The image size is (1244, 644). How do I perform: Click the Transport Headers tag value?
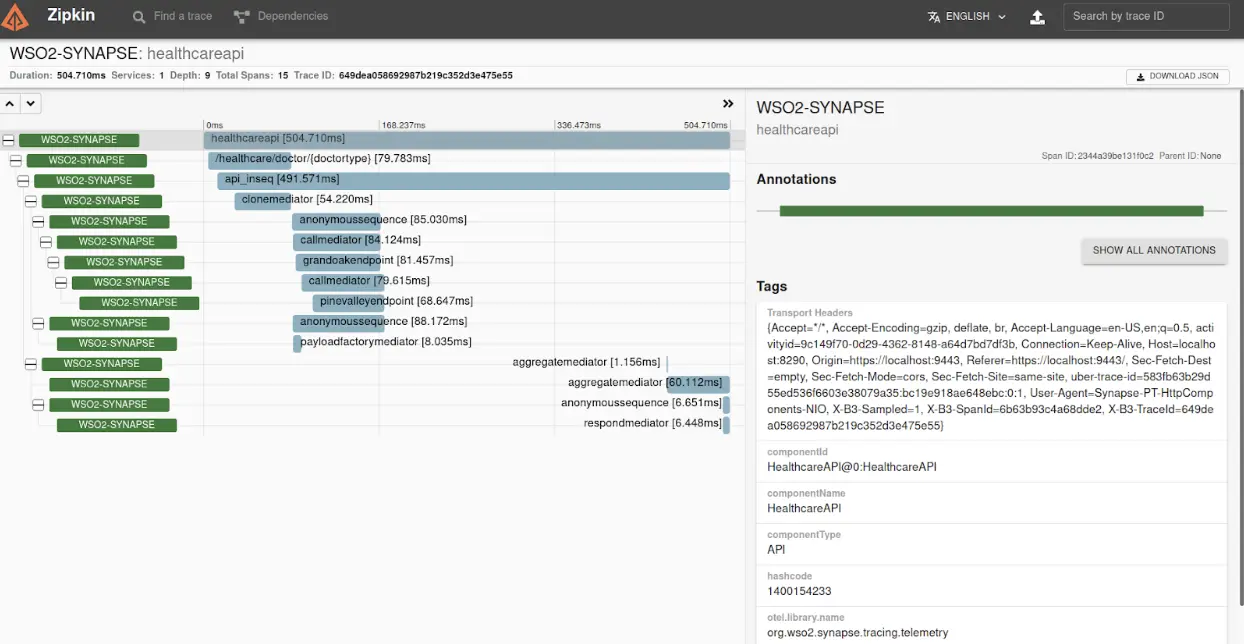coord(991,376)
